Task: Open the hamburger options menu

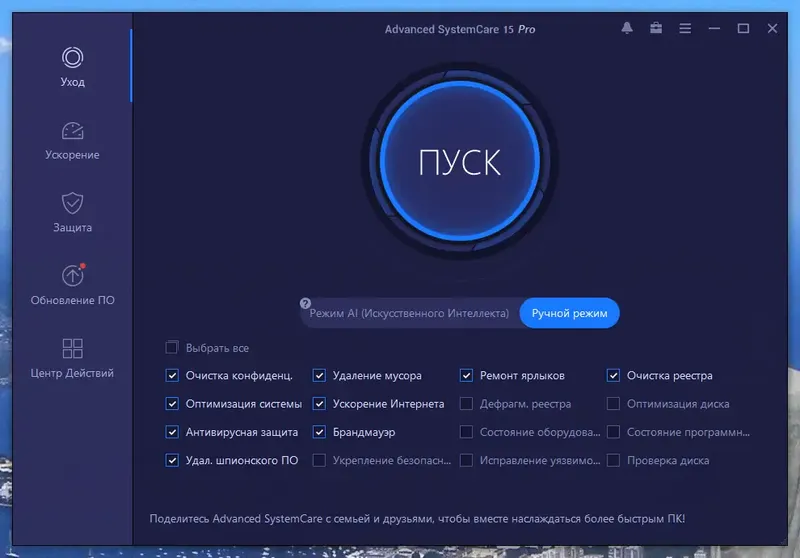Action: tap(685, 29)
